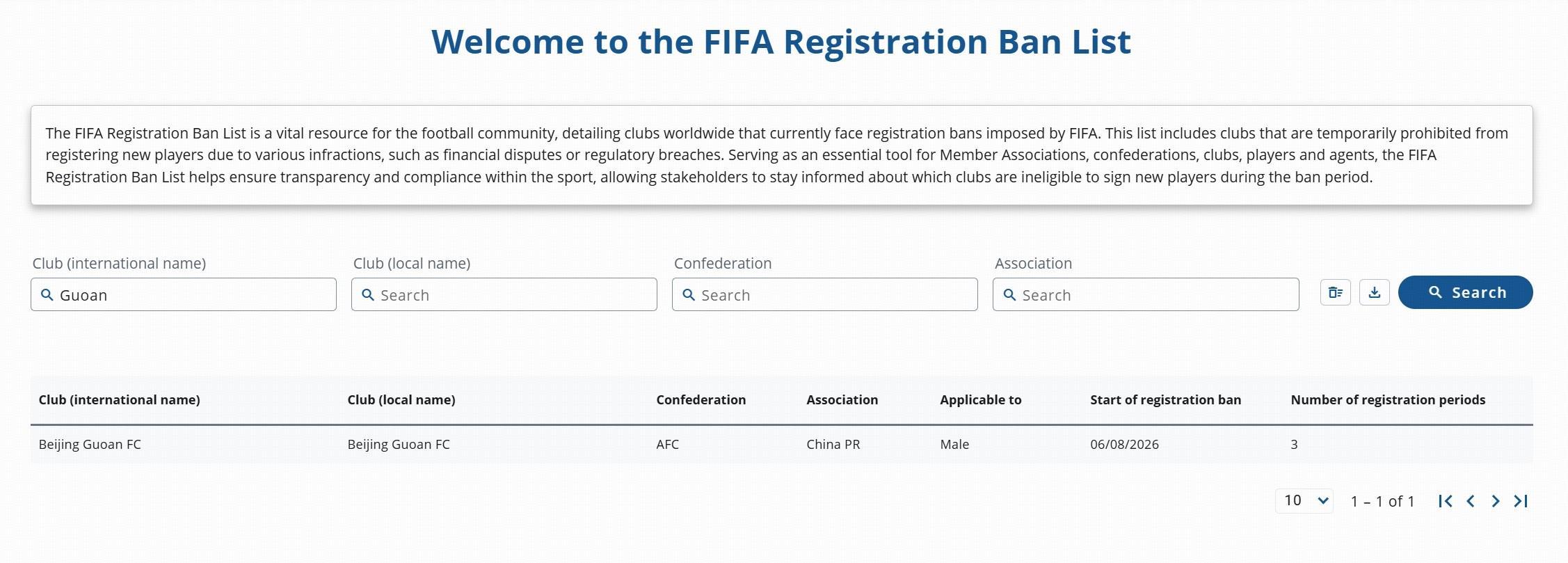This screenshot has height=563, width=1568.
Task: Focus the Confederation search field
Action: coord(825,294)
